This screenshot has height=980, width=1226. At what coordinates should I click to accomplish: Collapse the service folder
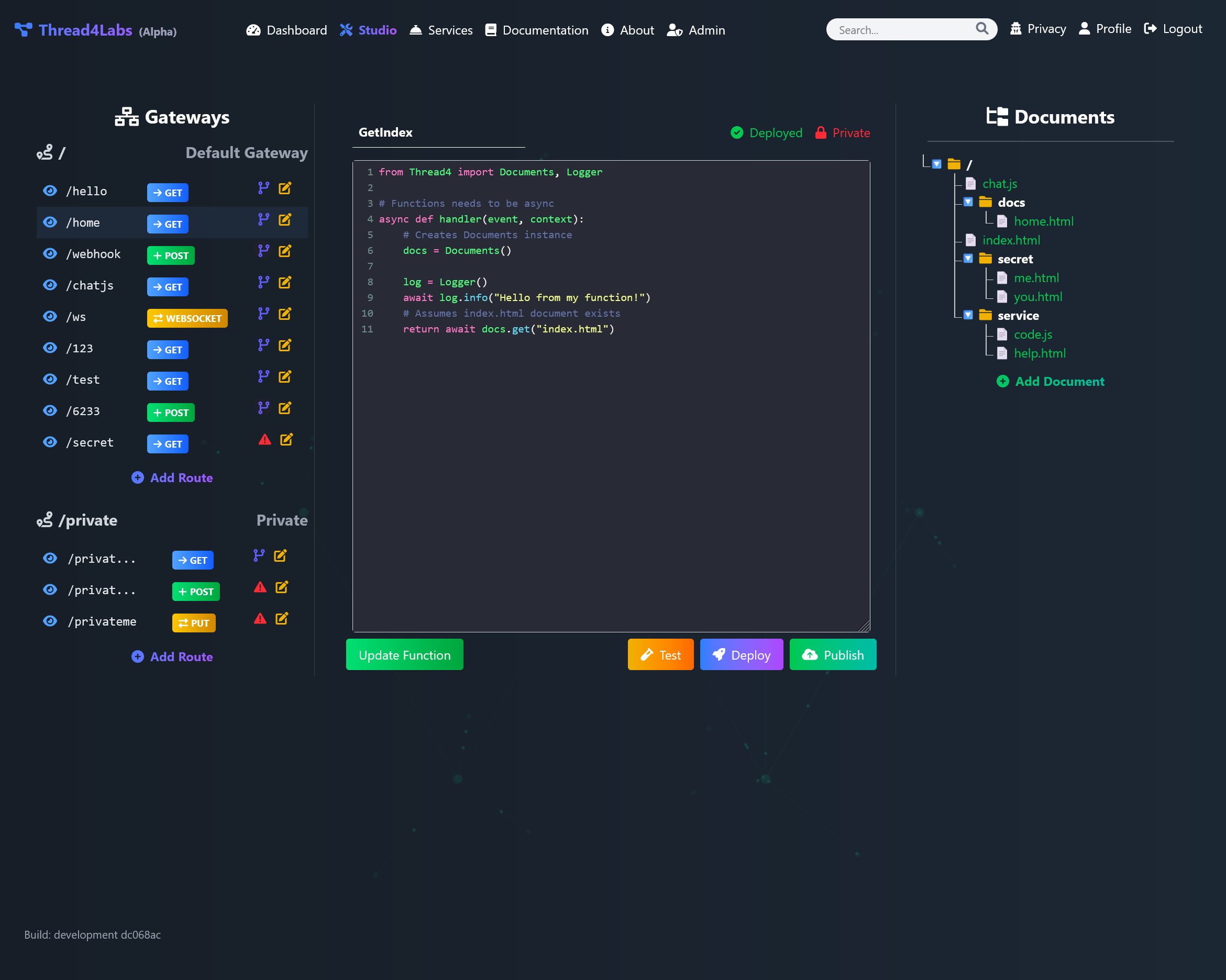tap(968, 315)
